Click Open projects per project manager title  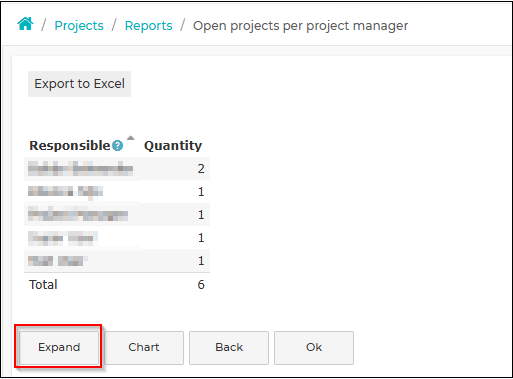pos(301,26)
